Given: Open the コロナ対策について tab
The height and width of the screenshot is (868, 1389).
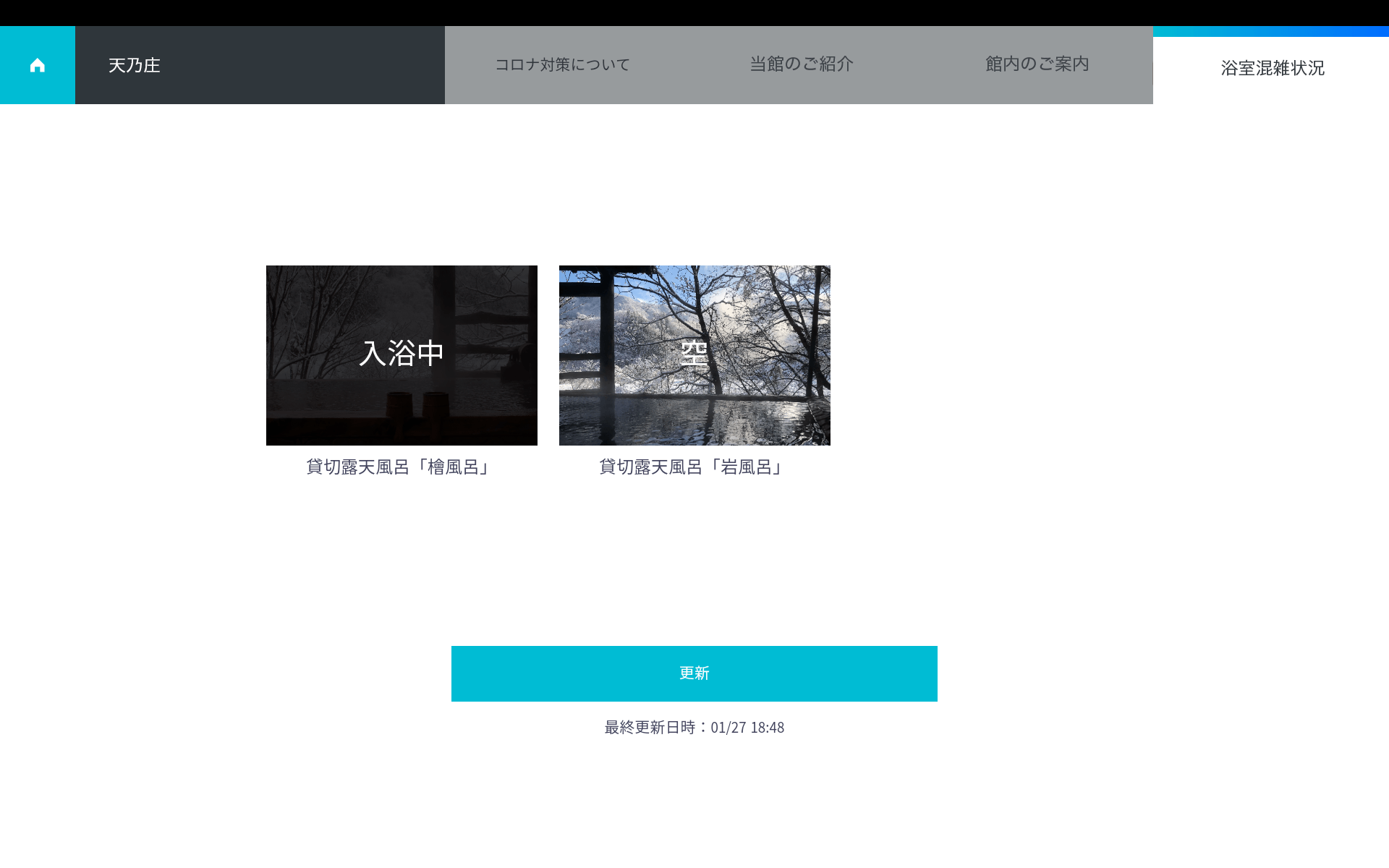Looking at the screenshot, I should [562, 65].
